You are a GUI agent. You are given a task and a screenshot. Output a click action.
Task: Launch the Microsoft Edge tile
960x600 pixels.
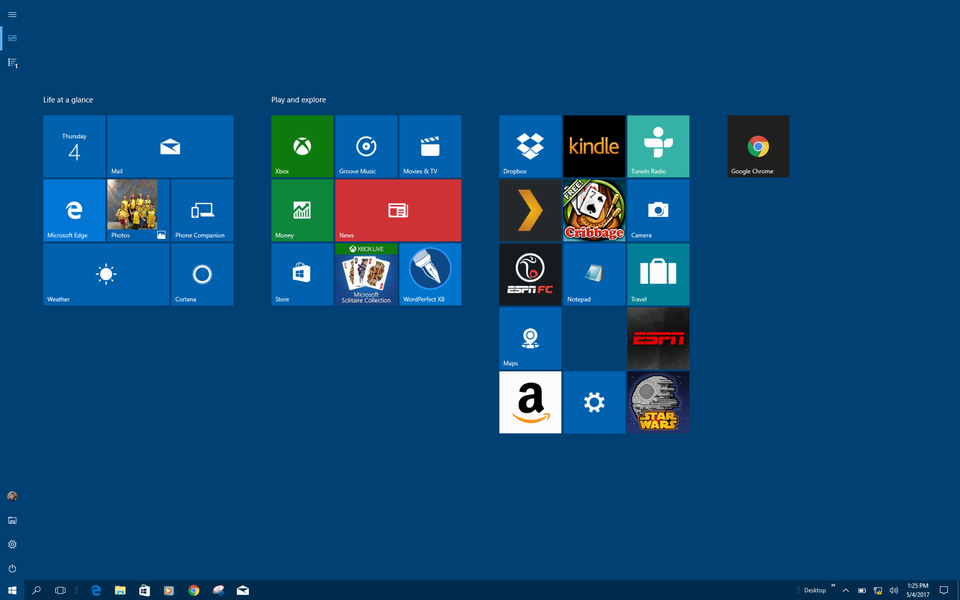click(x=74, y=210)
